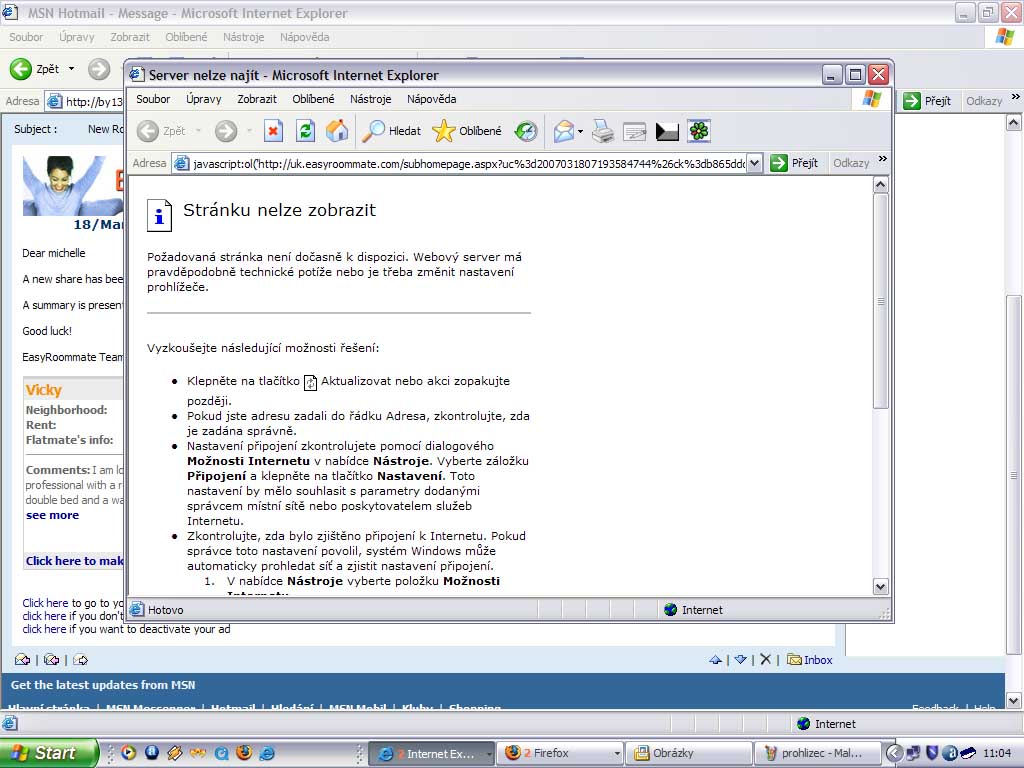Expand the address bar dropdown in front window

pos(754,163)
